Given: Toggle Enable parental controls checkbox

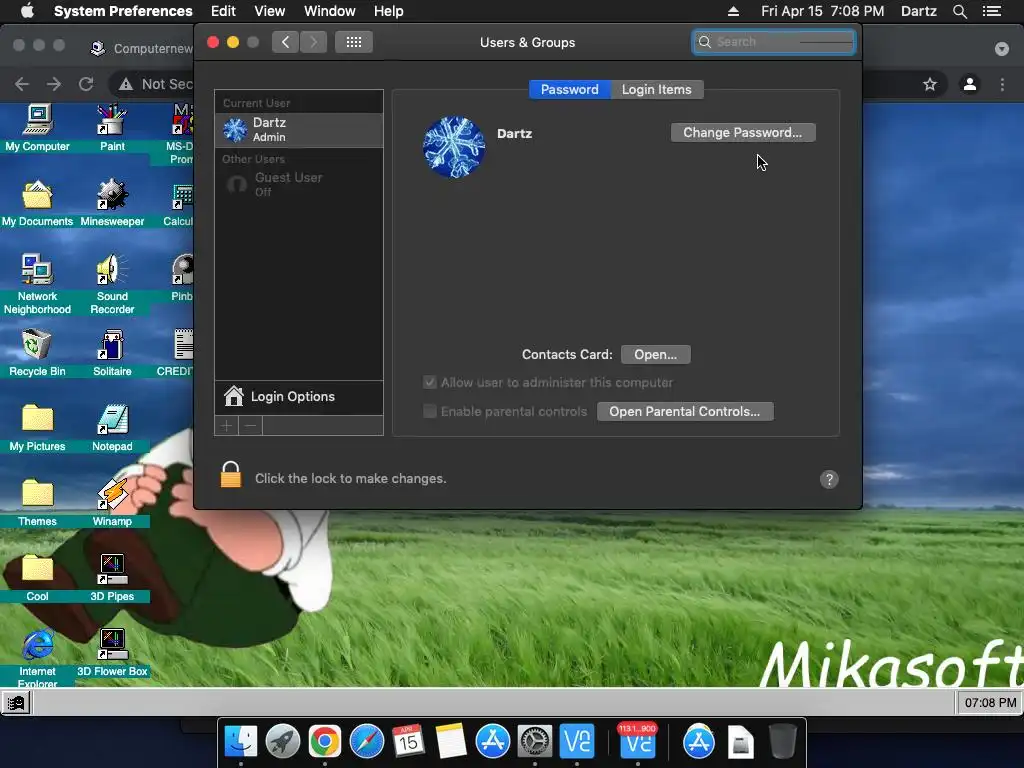Looking at the screenshot, I should (430, 411).
